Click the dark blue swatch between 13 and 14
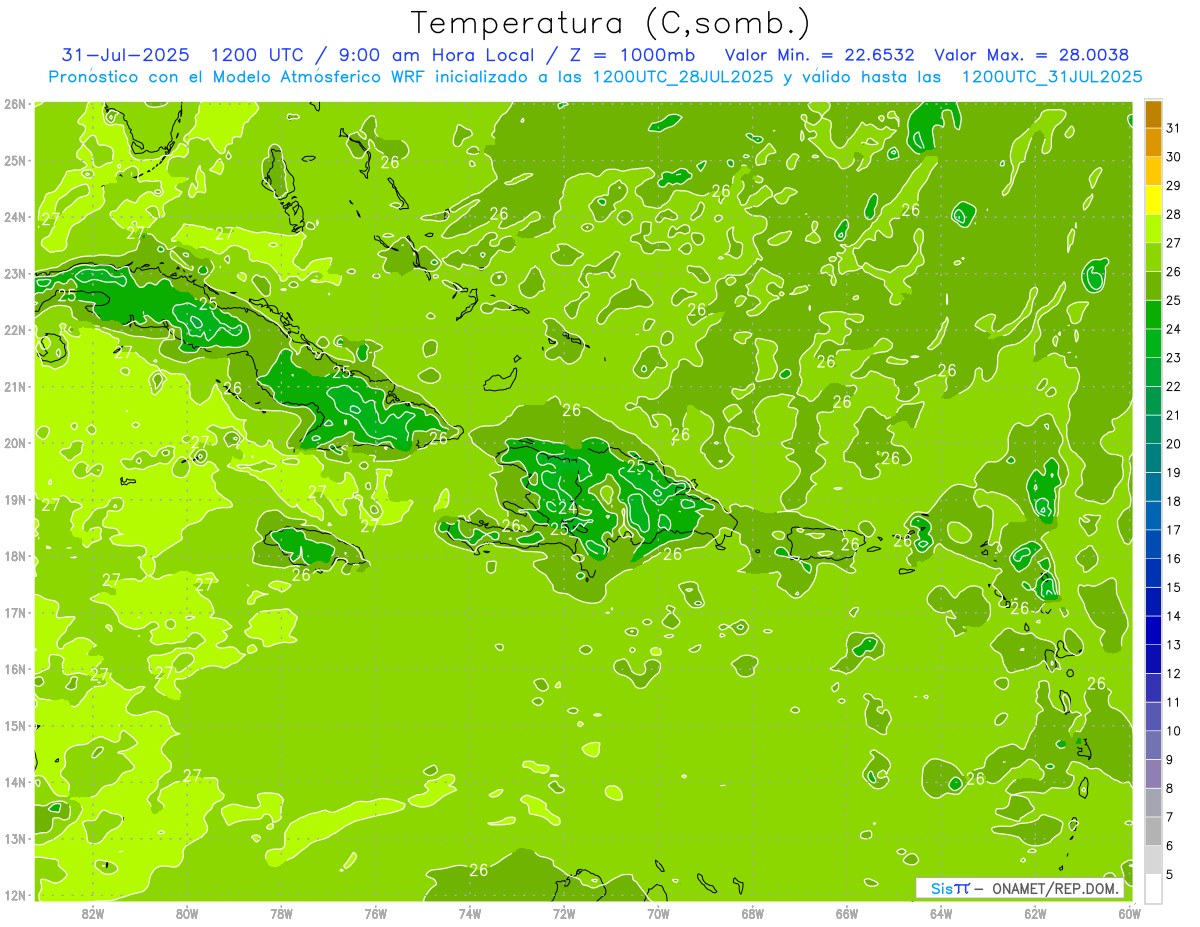This screenshot has width=1200, height=927. [x=1153, y=630]
